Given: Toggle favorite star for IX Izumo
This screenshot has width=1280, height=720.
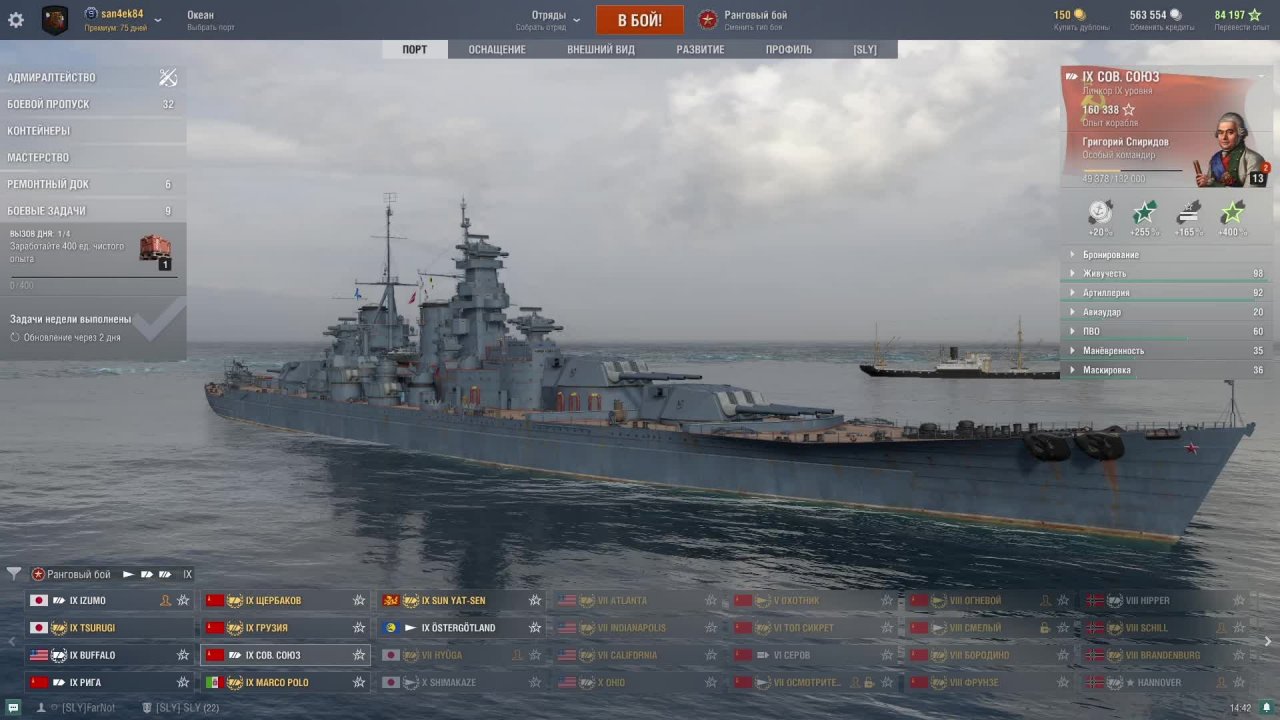Looking at the screenshot, I should point(183,601).
